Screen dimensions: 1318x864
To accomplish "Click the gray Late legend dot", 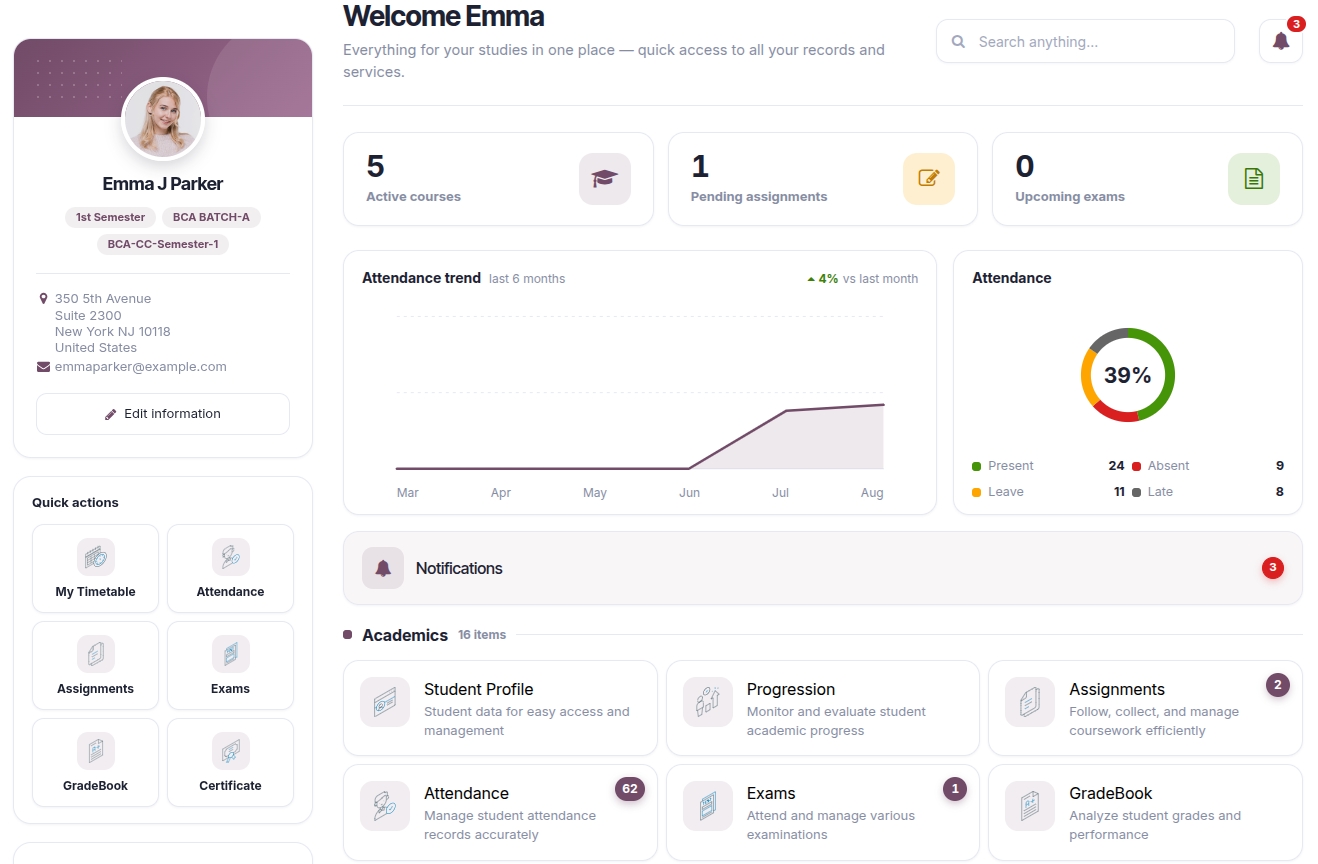I will click(x=1136, y=492).
